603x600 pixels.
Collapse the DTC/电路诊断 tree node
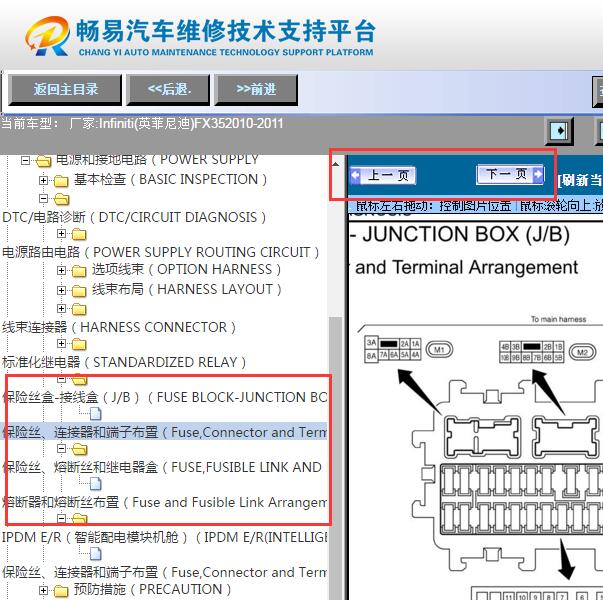pyautogui.click(x=43, y=198)
